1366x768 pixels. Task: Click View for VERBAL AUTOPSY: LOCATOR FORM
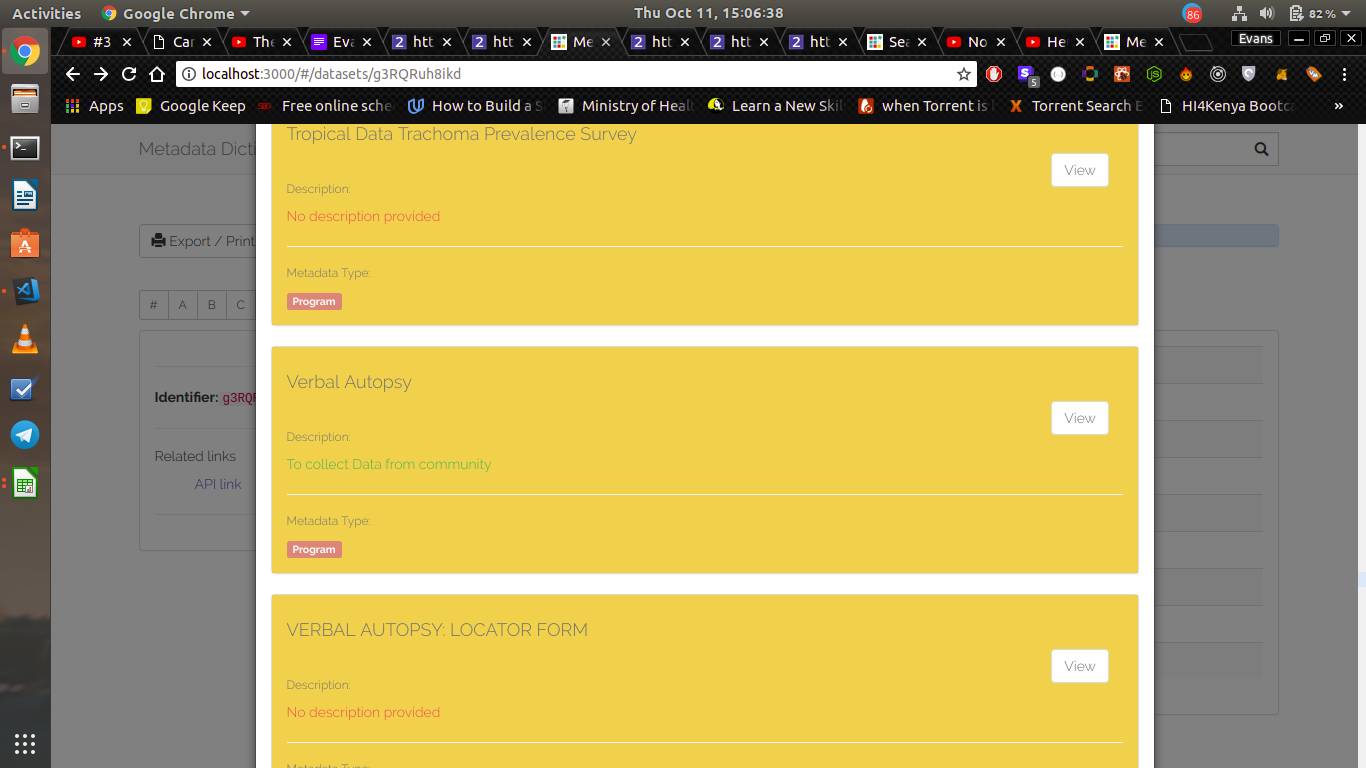tap(1080, 666)
